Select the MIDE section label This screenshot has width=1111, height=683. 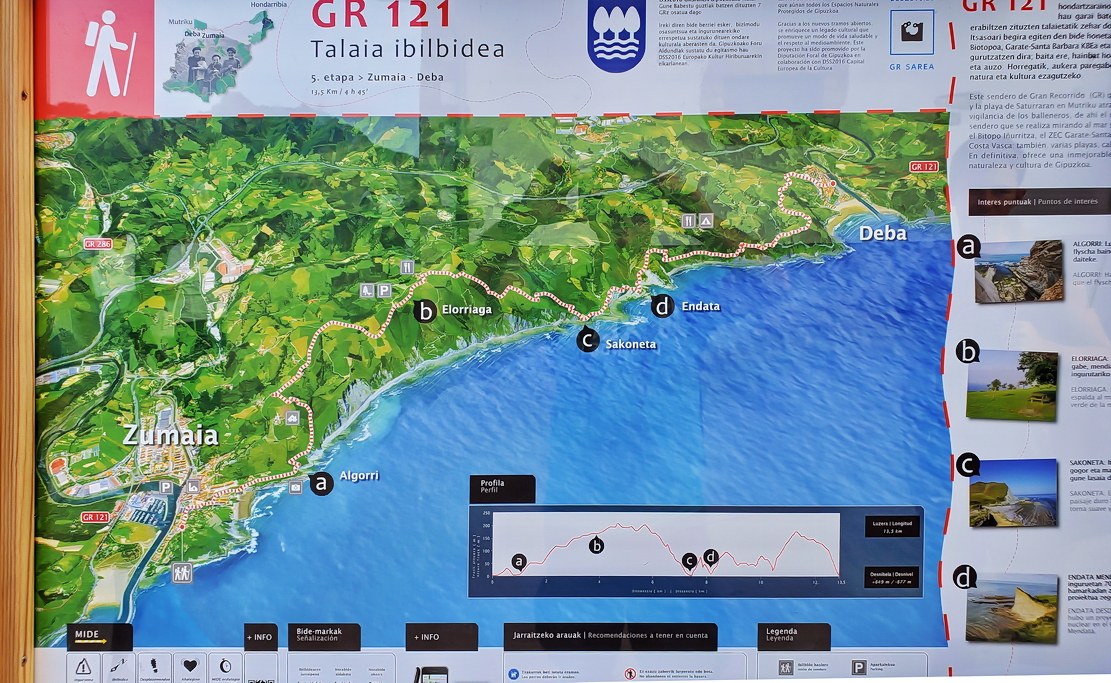[x=100, y=636]
